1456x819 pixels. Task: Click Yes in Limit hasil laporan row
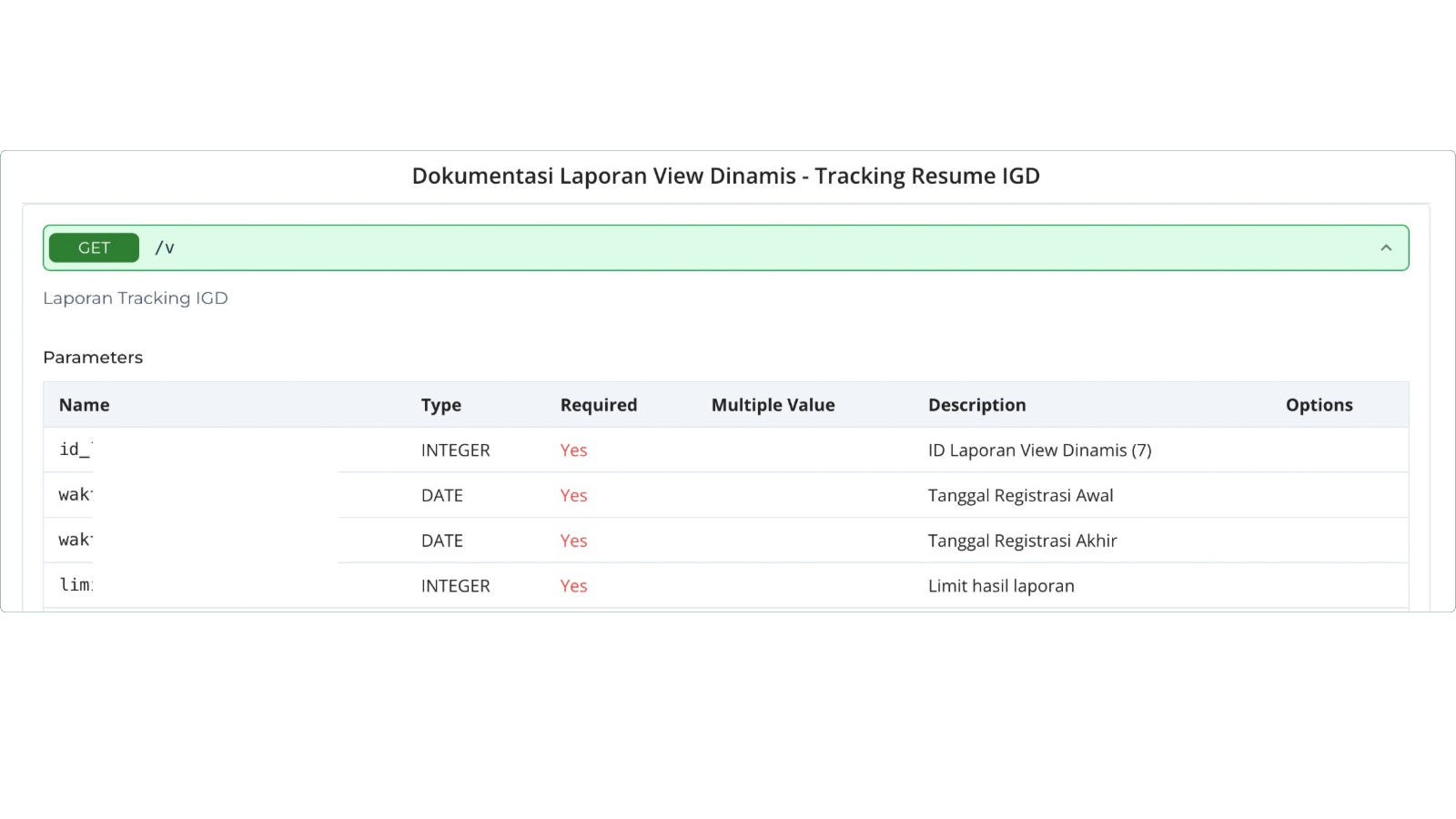point(574,586)
